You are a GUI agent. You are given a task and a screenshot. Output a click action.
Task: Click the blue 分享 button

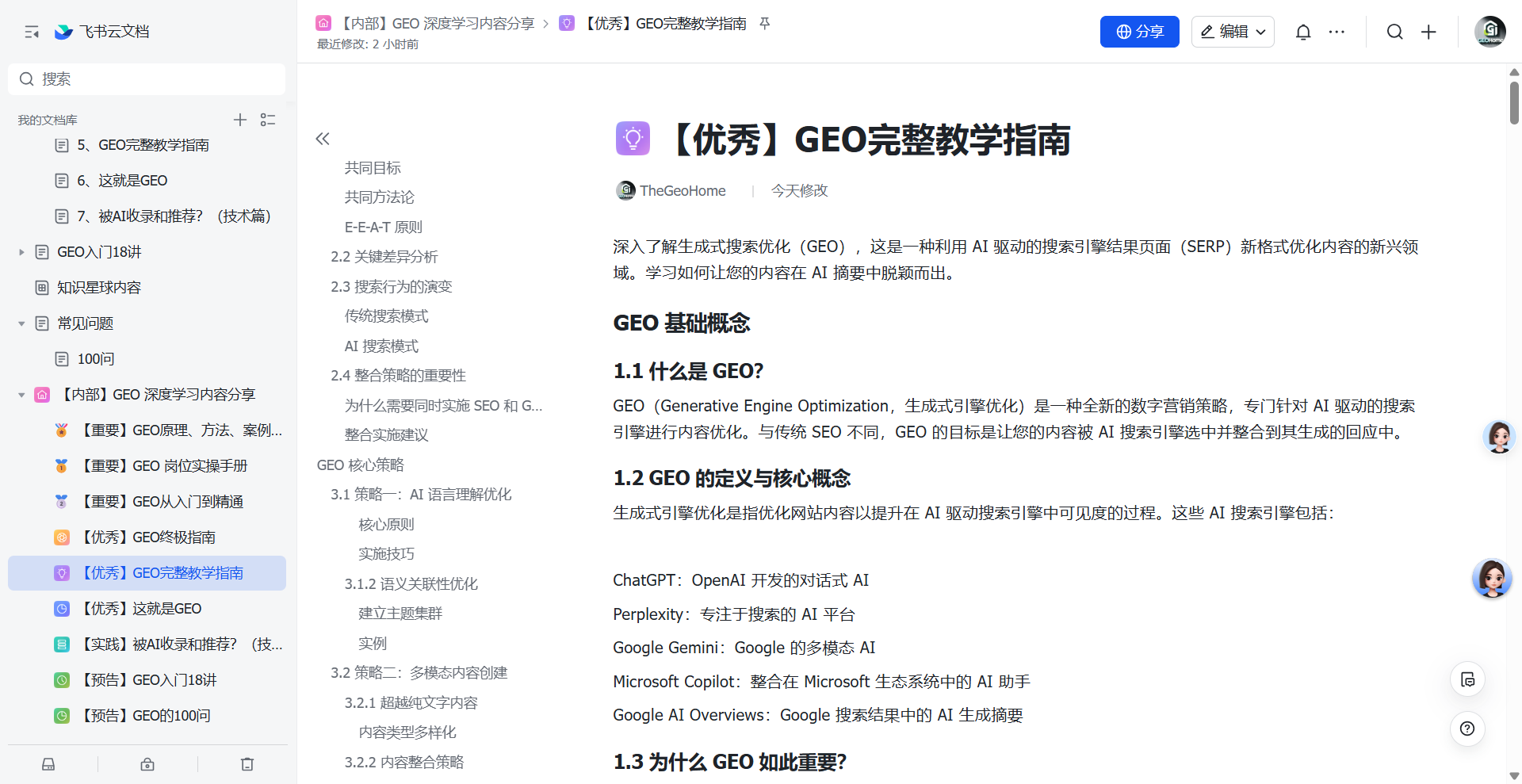(1139, 32)
